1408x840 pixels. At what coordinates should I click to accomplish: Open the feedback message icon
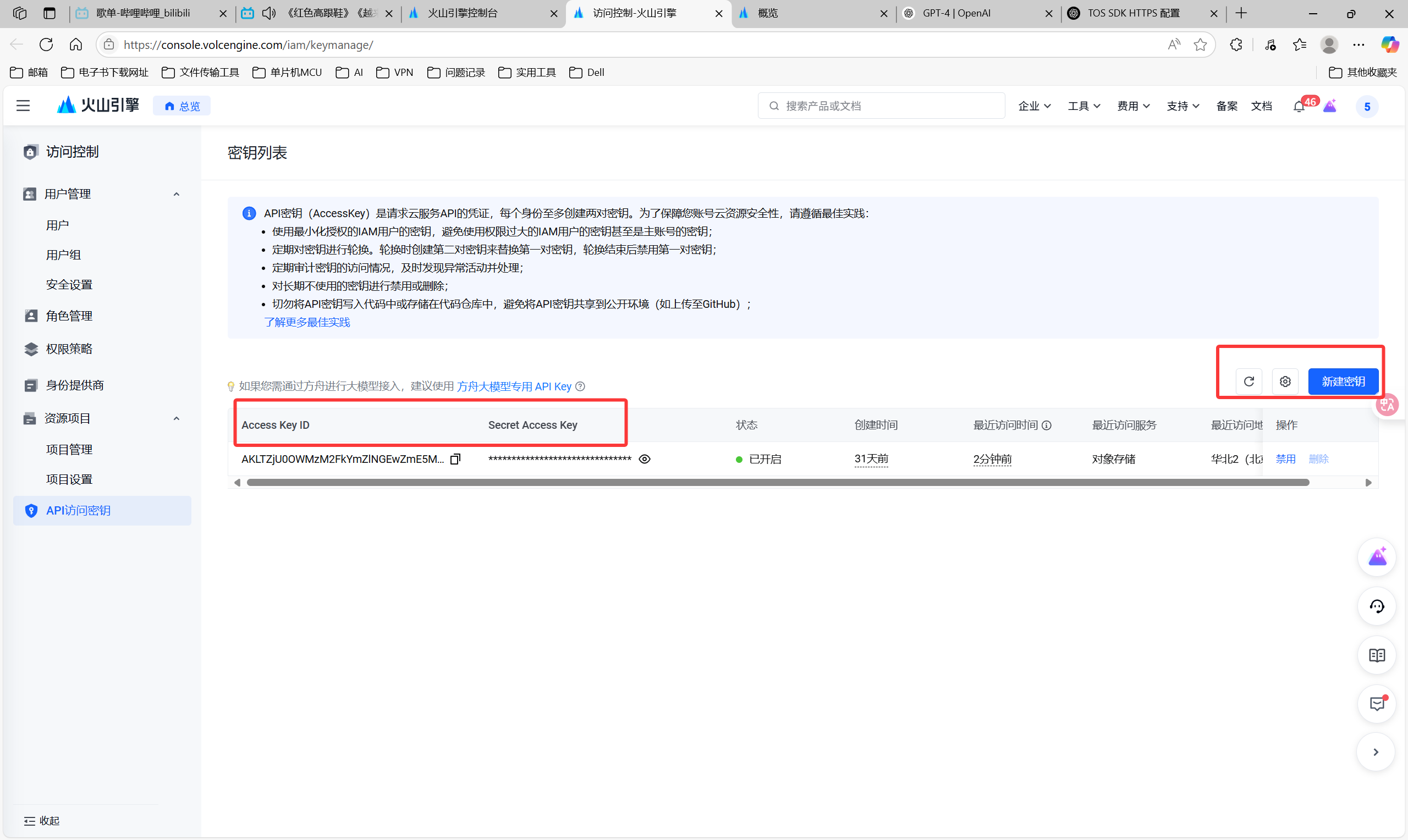click(1376, 704)
